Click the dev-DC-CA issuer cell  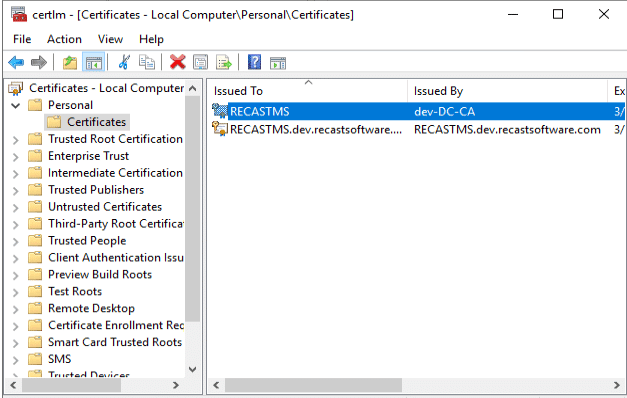coord(444,111)
